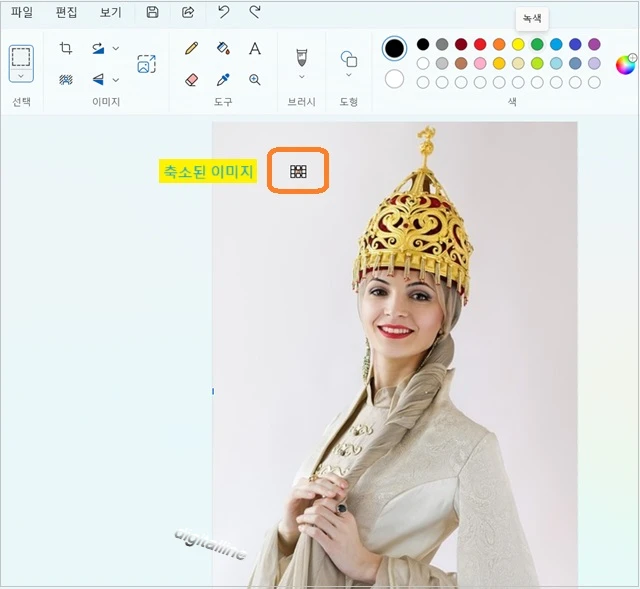Pick the orange palette swatch
Viewport: 640px width, 589px height.
(x=499, y=44)
